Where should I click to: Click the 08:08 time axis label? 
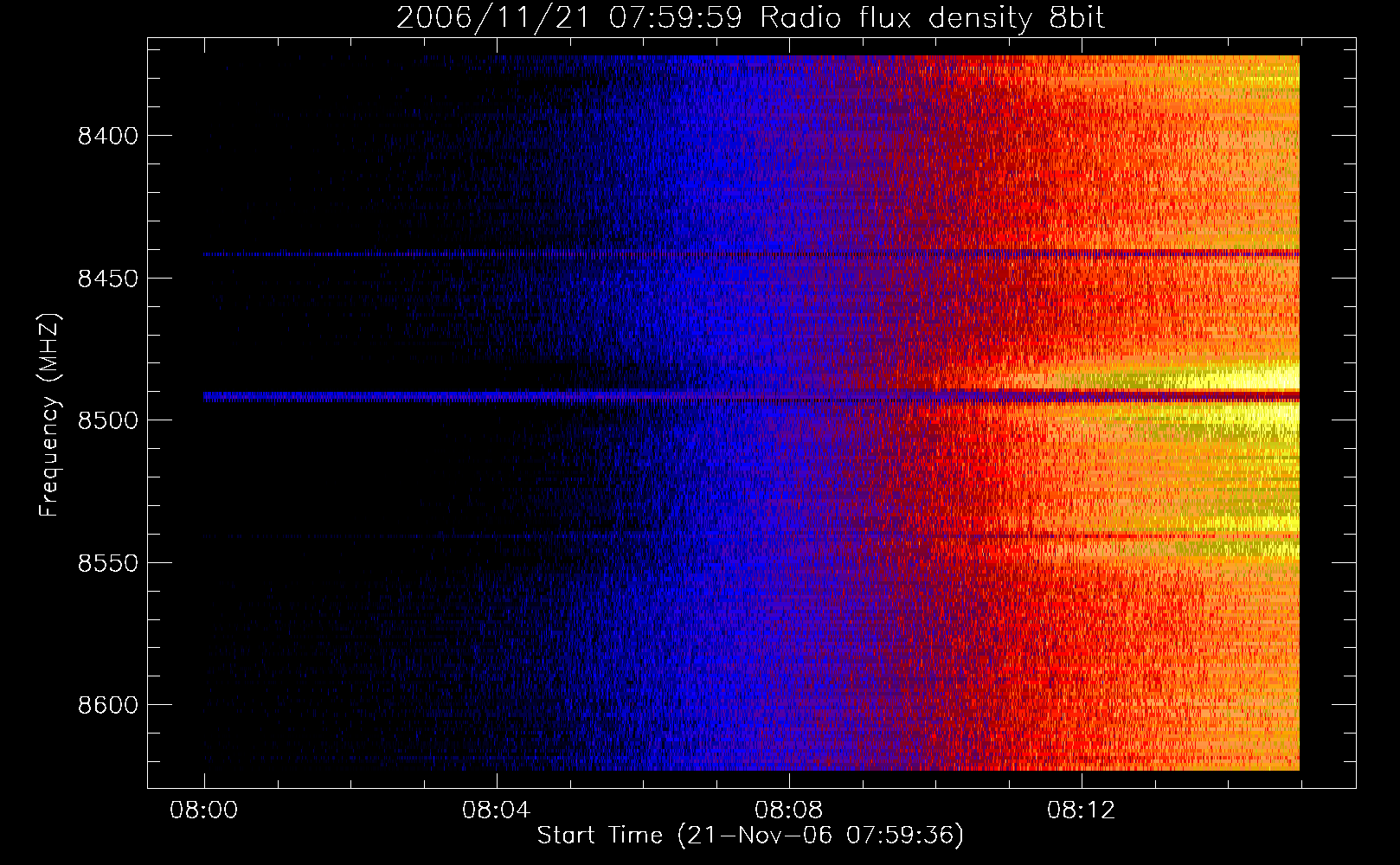point(789,811)
